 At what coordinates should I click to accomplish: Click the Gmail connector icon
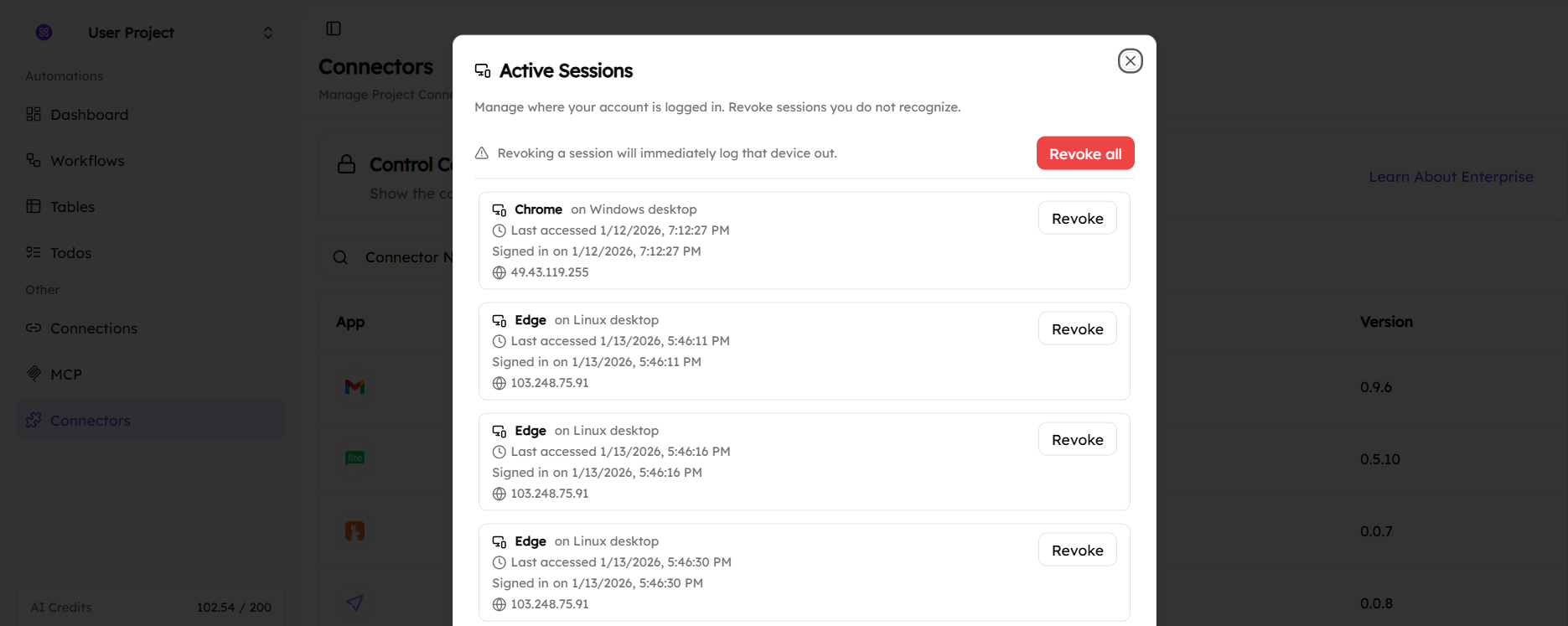coord(354,386)
